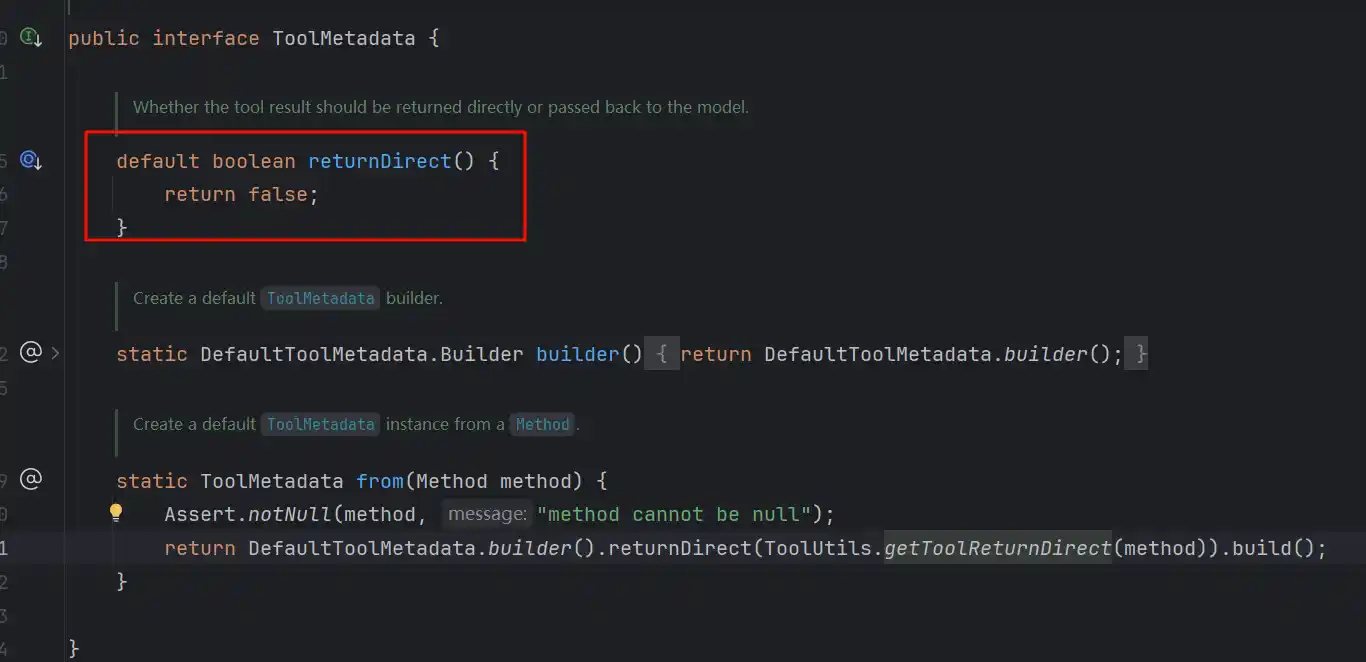Screen dimensions: 1366x662
Task: Open the yellow lightbulb quick-fix icon
Action: pos(116,513)
